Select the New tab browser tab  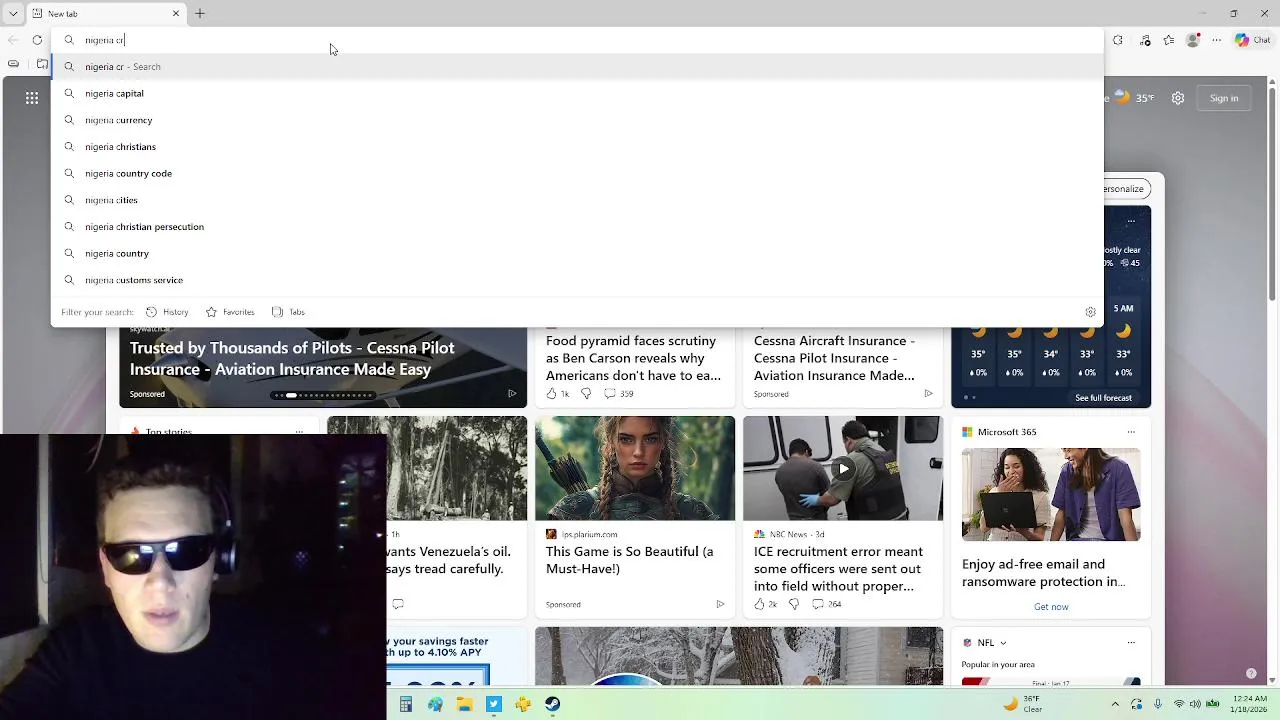(105, 14)
